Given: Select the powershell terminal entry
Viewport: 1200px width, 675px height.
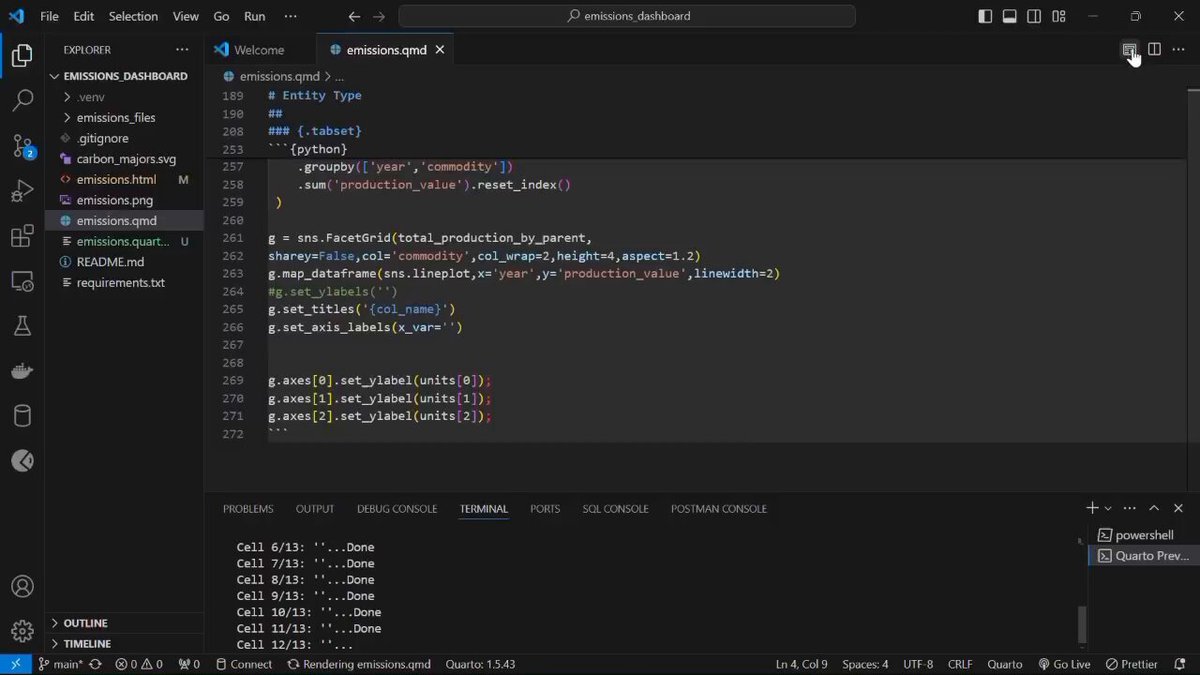Looking at the screenshot, I should coord(1145,535).
